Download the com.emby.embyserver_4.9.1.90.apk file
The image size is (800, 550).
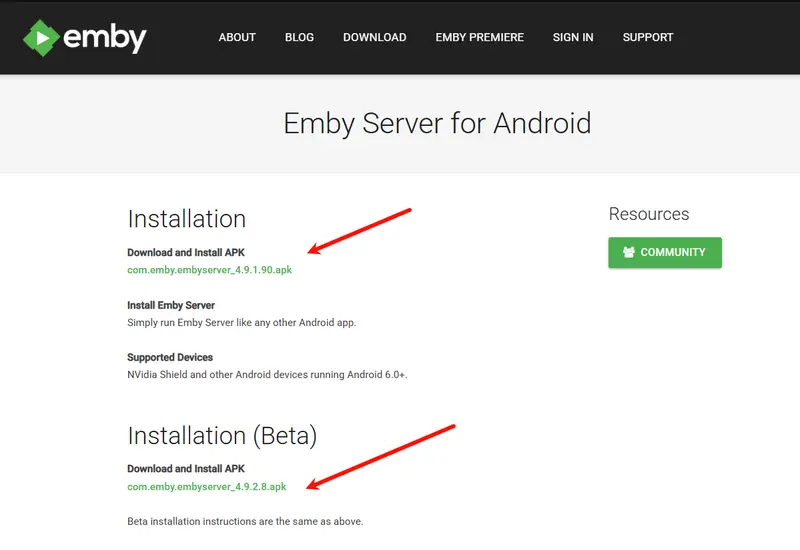[209, 270]
